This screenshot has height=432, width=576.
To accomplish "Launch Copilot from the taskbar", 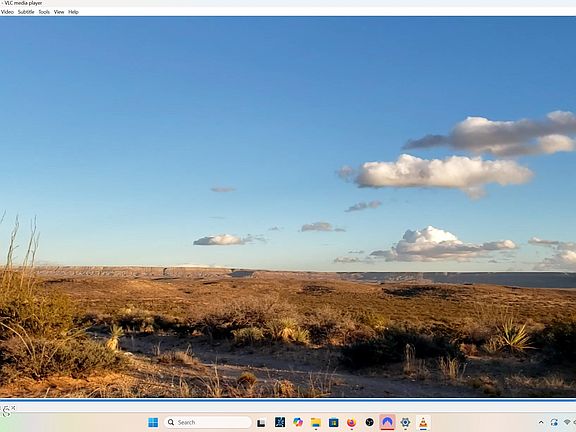I will click(298, 422).
